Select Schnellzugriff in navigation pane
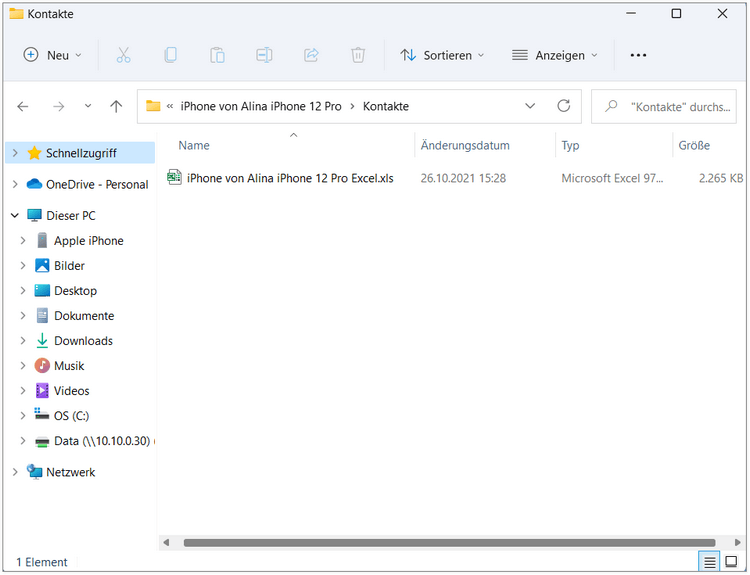 pyautogui.click(x=81, y=153)
